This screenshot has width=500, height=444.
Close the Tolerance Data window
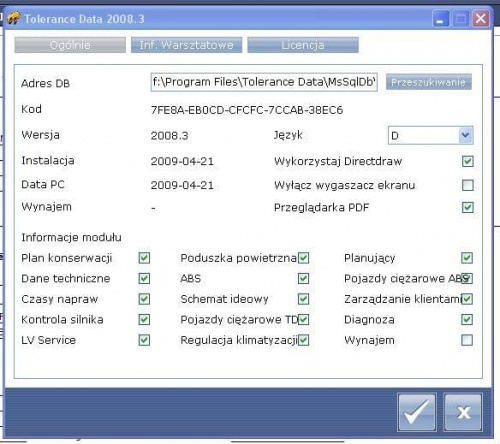481,18
